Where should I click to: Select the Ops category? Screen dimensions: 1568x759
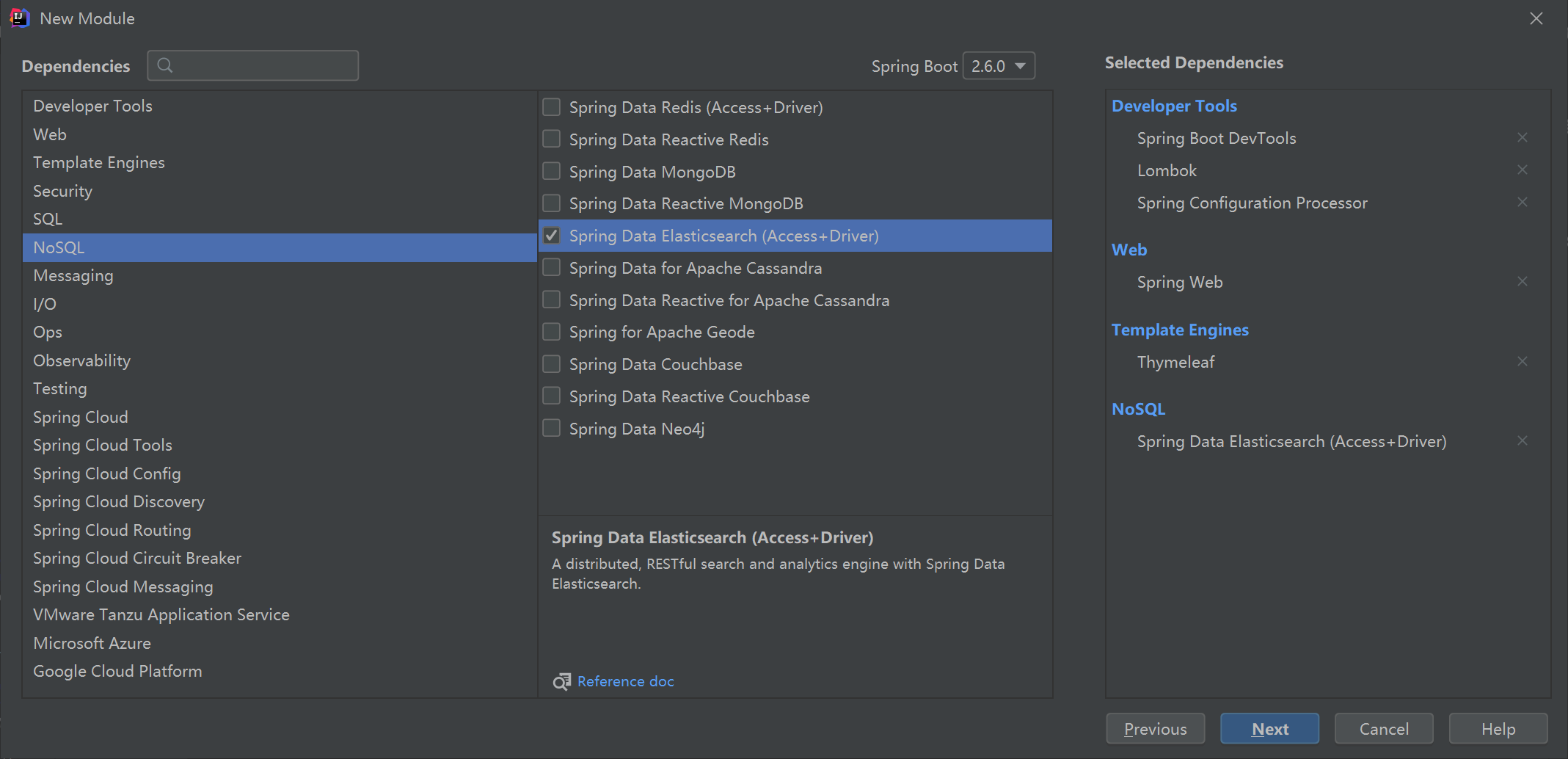click(280, 333)
